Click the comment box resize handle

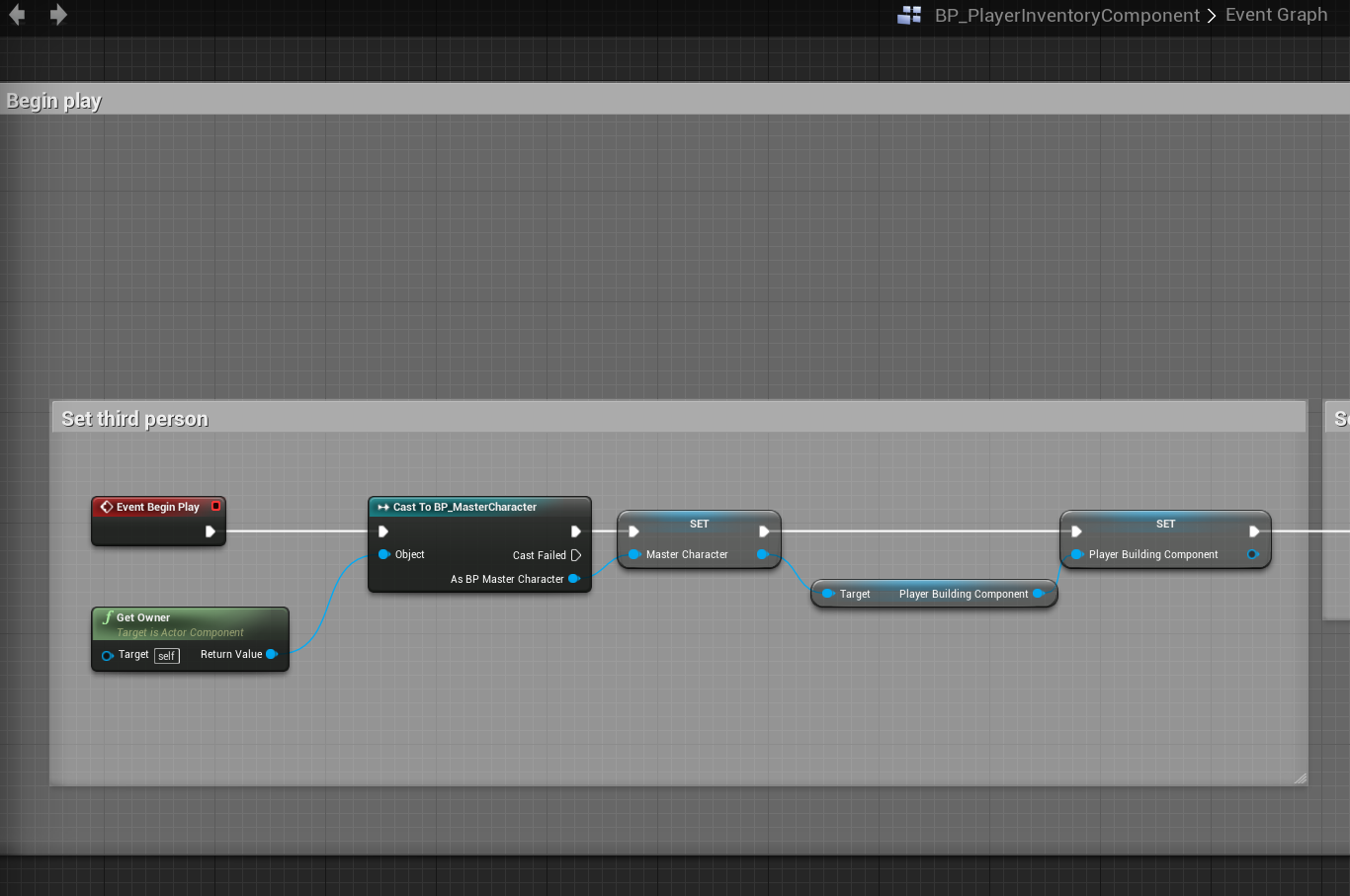1300,777
